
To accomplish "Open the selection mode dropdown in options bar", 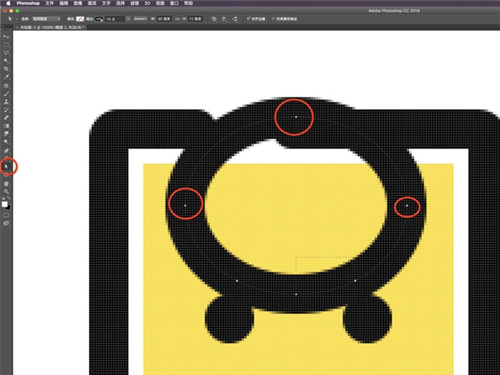I will tap(46, 19).
